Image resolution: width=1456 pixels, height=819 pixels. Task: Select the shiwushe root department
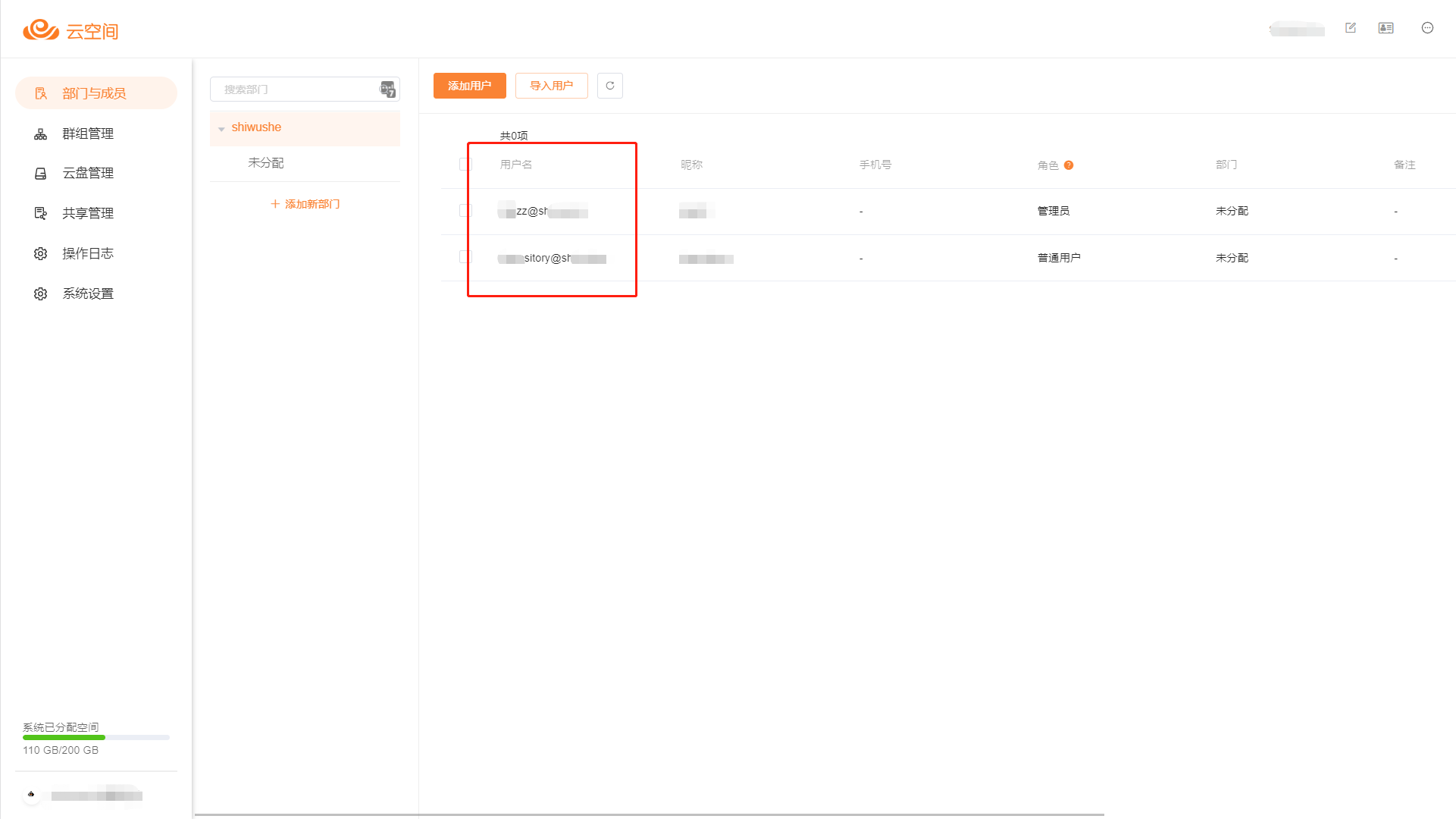(x=256, y=127)
